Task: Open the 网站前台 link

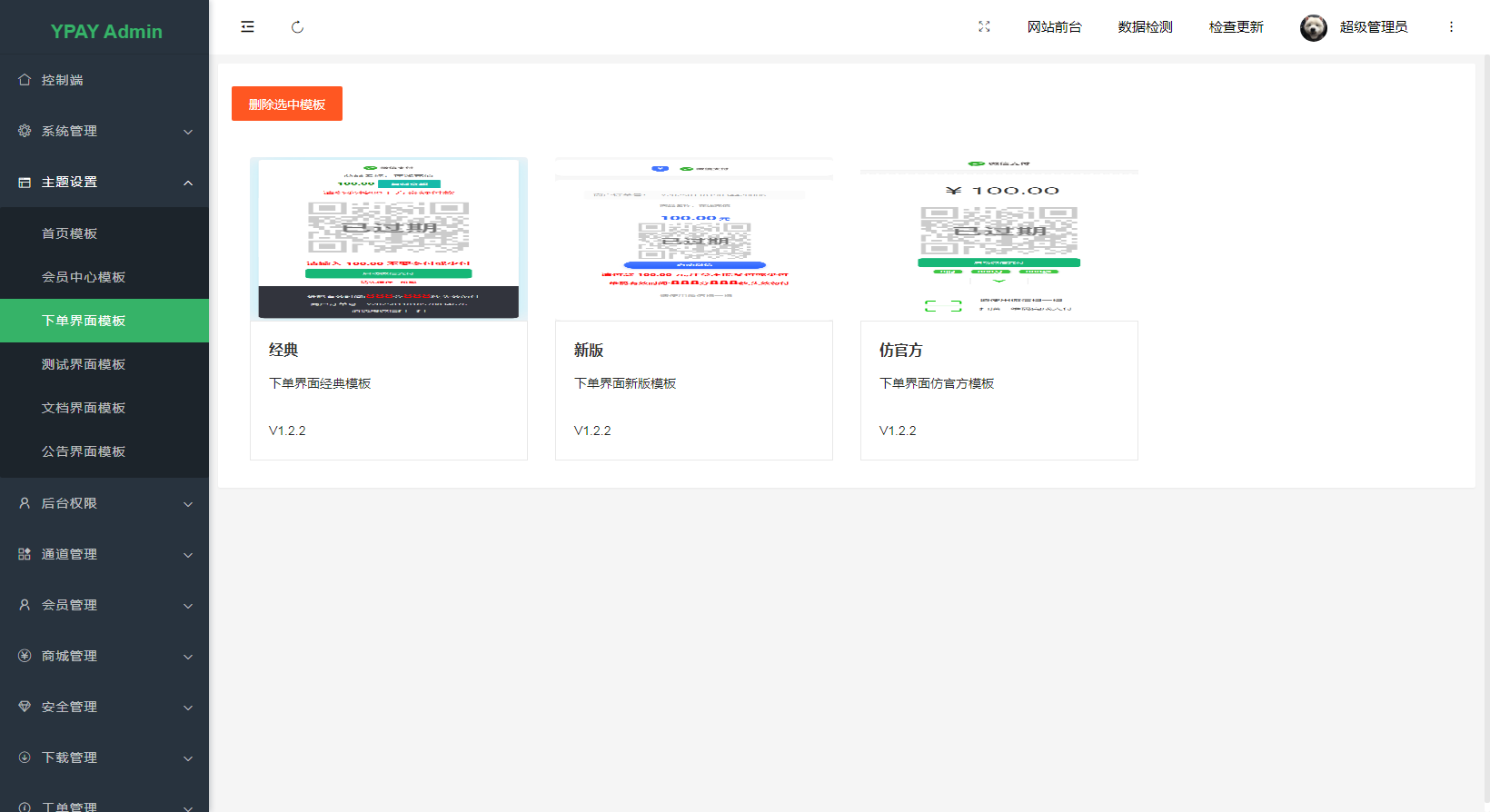Action: pos(1054,27)
